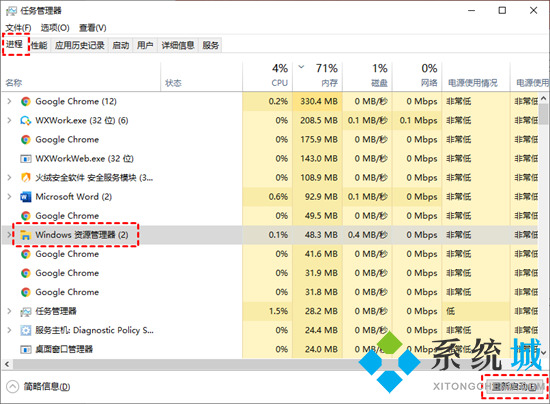The height and width of the screenshot is (404, 550).
Task: Click the Windows 资源管理器 folder icon
Action: (25, 235)
